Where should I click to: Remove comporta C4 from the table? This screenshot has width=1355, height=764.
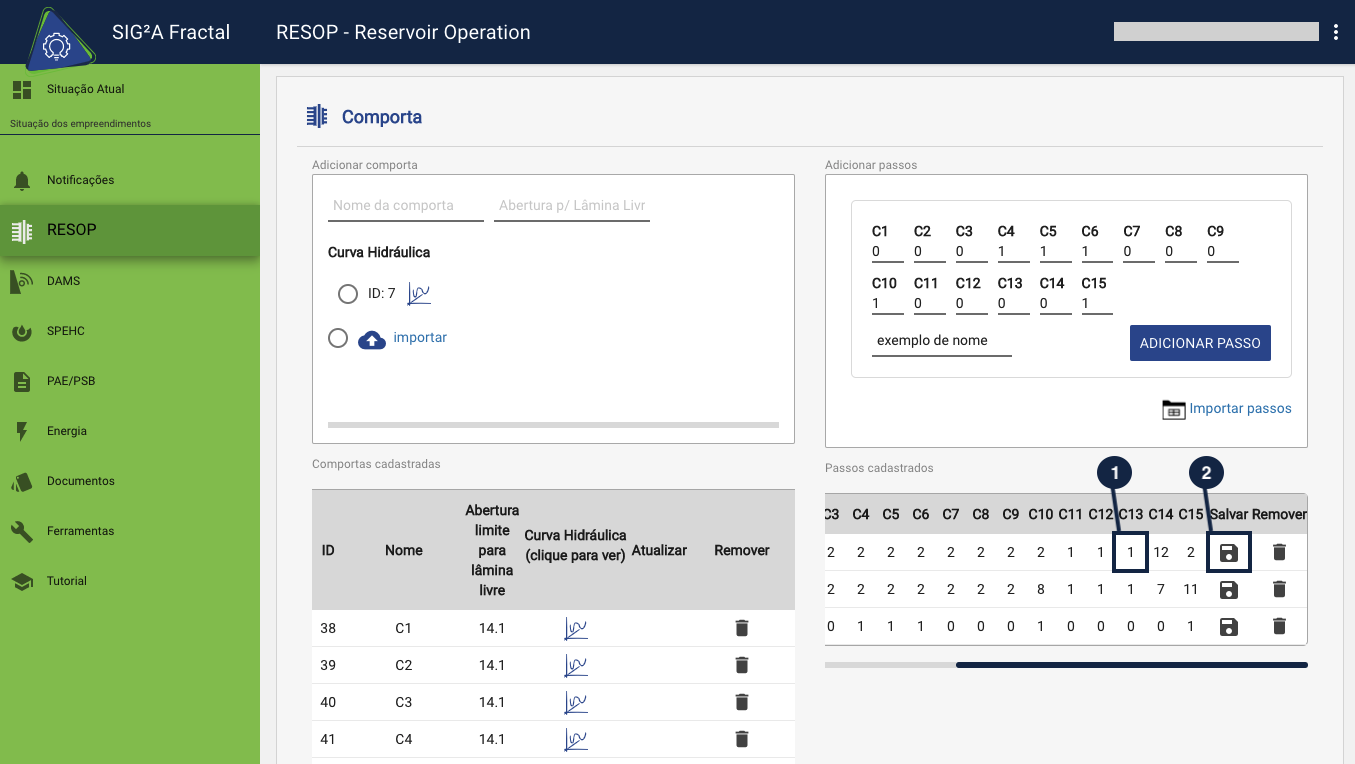point(741,739)
